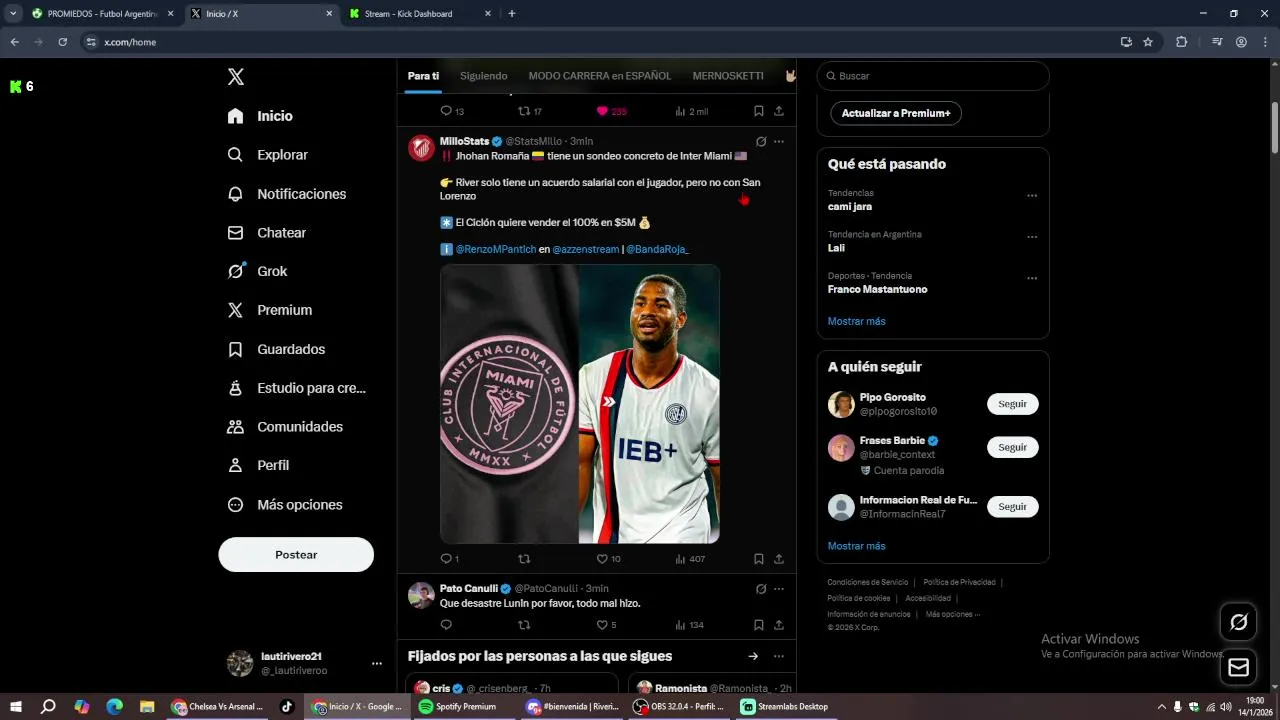The width and height of the screenshot is (1280, 720).
Task: Open floating Grok button at bottom right
Action: tap(1238, 622)
